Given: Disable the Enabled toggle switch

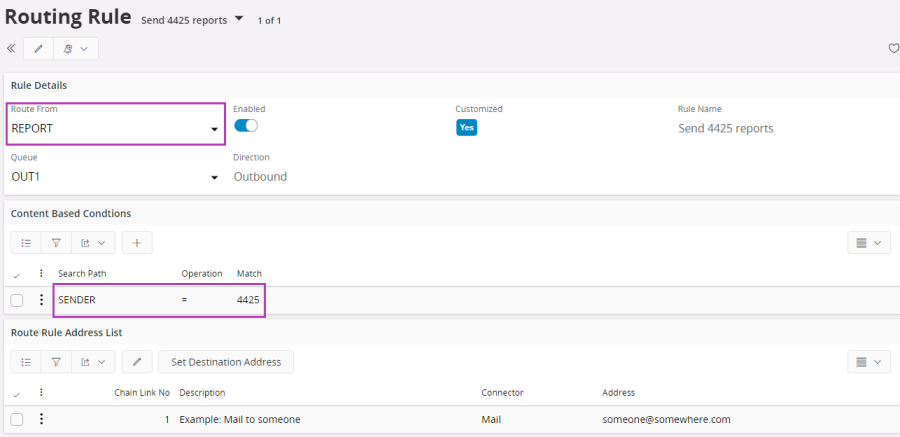Looking at the screenshot, I should pyautogui.click(x=246, y=126).
